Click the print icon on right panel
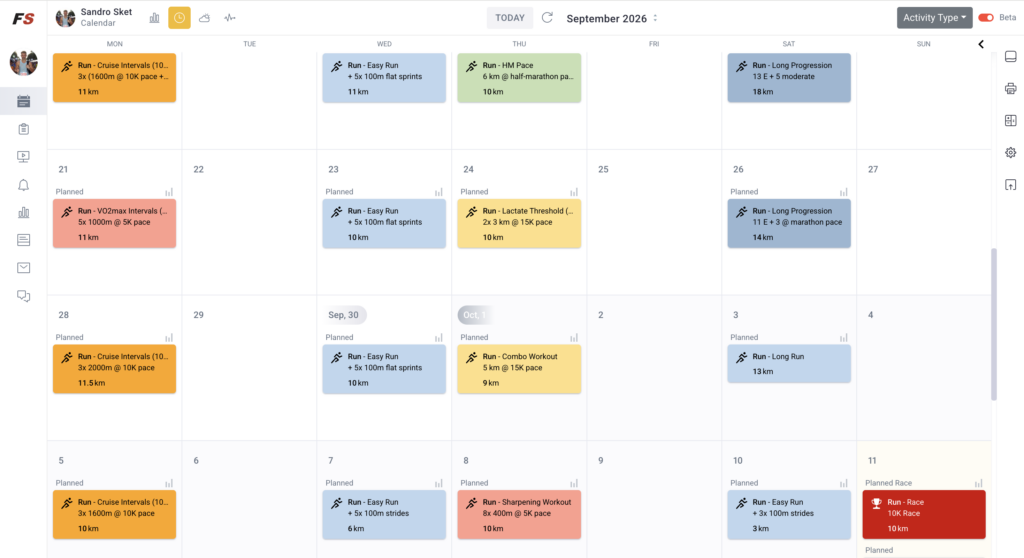This screenshot has height=558, width=1024. pos(1010,88)
